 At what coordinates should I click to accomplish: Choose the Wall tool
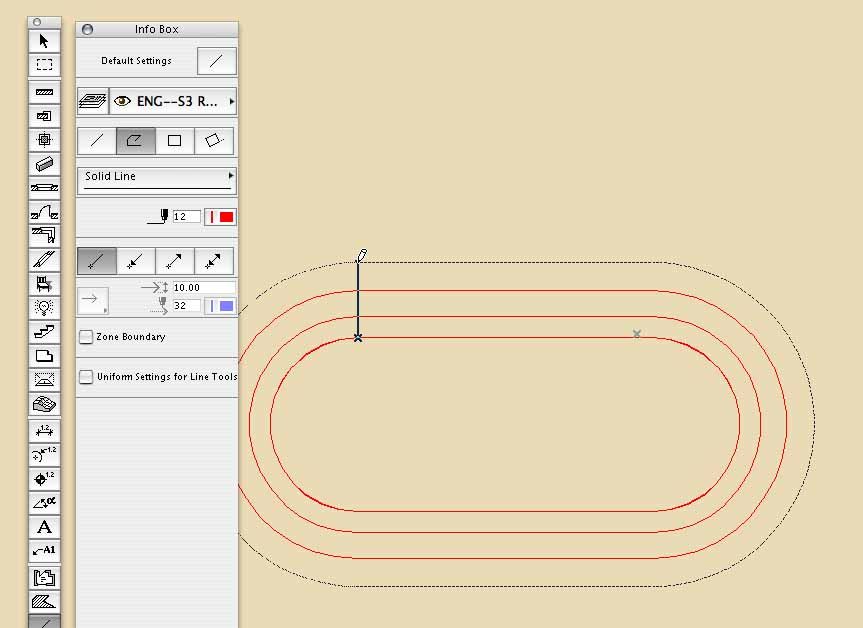click(44, 92)
